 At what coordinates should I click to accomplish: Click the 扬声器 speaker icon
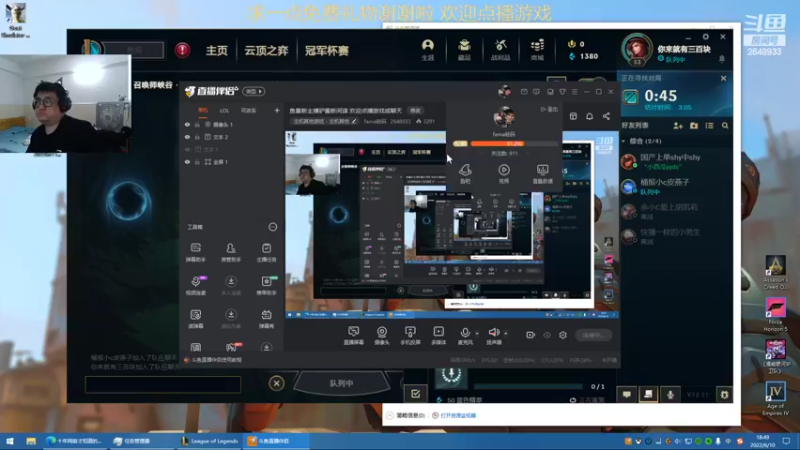(x=493, y=334)
